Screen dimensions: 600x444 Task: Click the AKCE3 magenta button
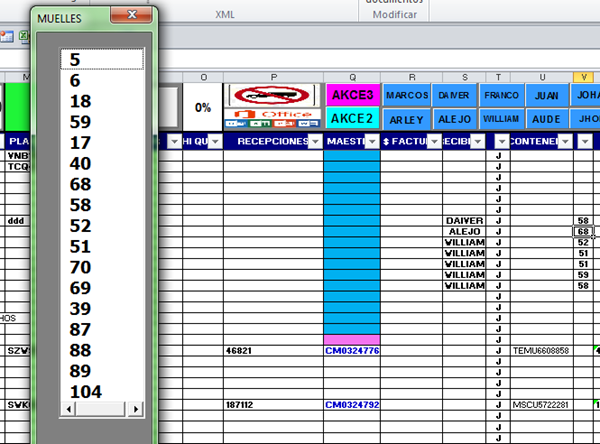[352, 95]
